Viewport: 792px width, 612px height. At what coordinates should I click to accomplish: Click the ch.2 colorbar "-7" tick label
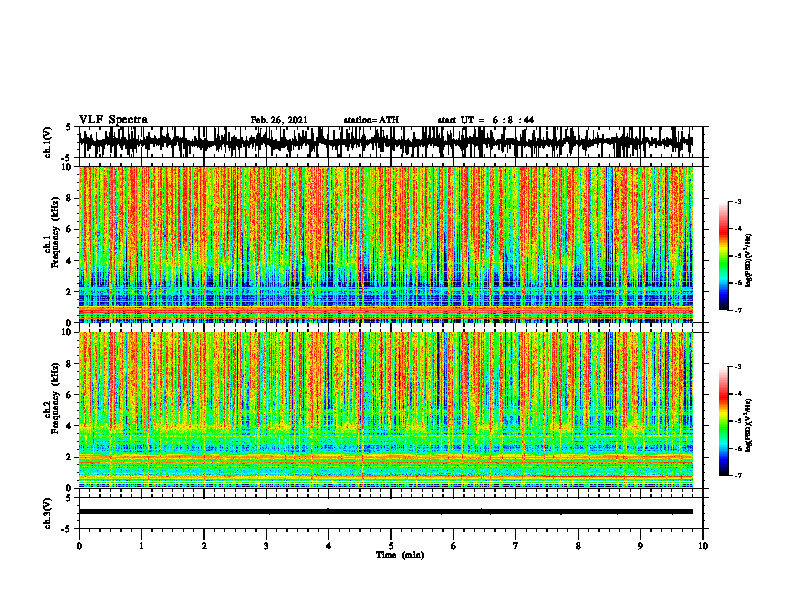(x=737, y=476)
